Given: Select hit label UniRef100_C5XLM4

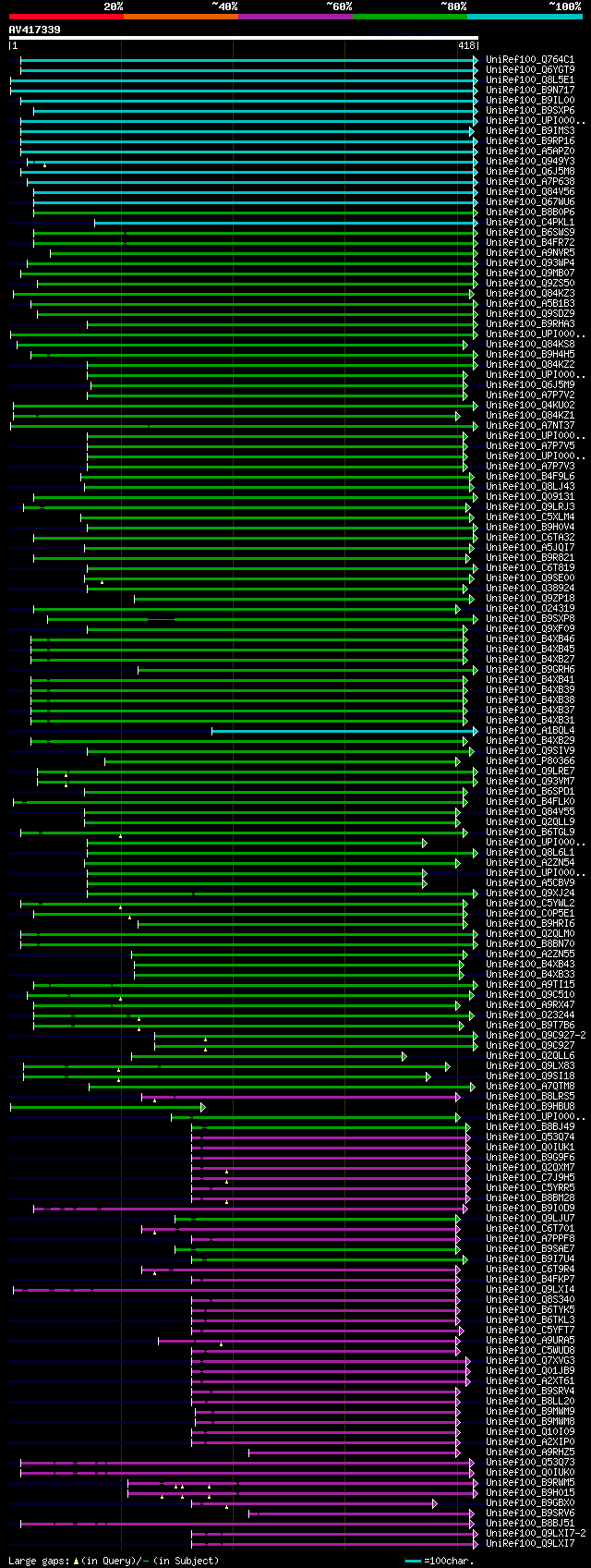Looking at the screenshot, I should [530, 517].
